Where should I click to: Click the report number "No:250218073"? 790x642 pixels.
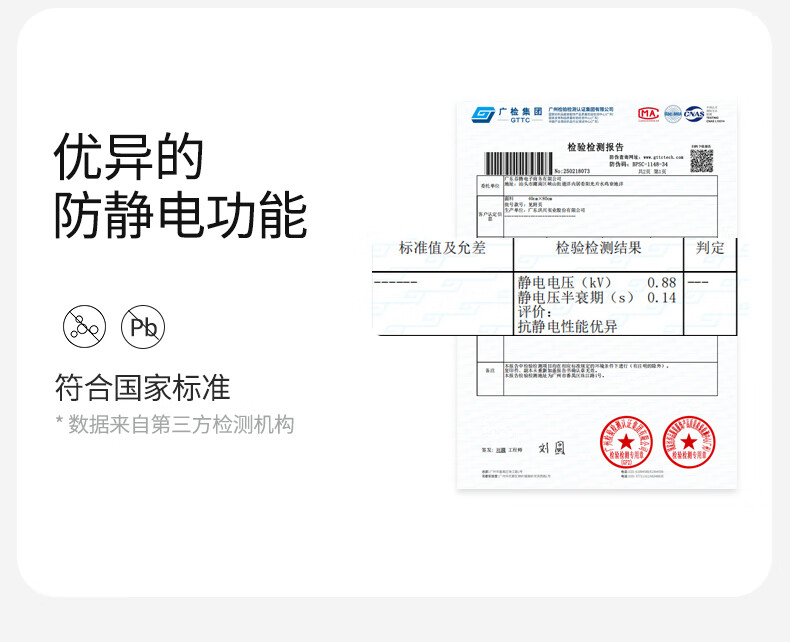[572, 171]
